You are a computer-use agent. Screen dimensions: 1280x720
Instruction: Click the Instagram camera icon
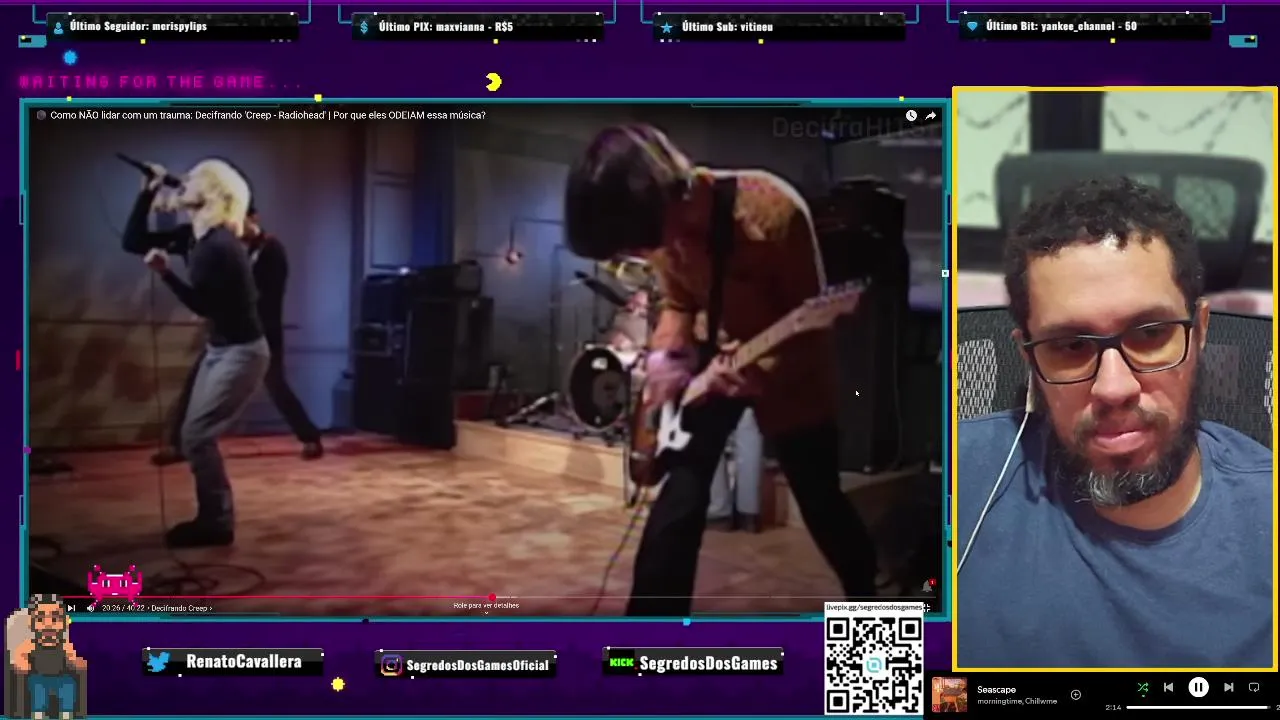point(392,665)
